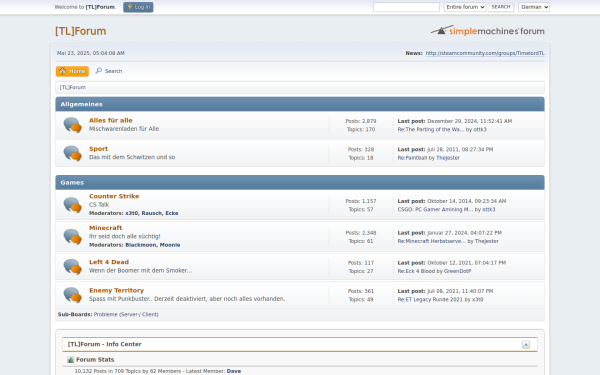Click the Forum Stats chart icon
The height and width of the screenshot is (375, 600).
click(70, 360)
